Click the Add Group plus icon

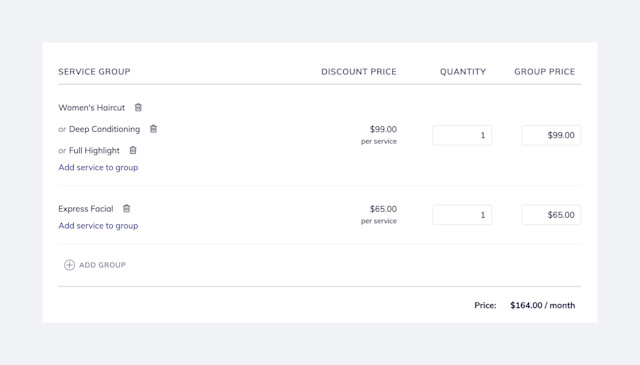[69, 265]
